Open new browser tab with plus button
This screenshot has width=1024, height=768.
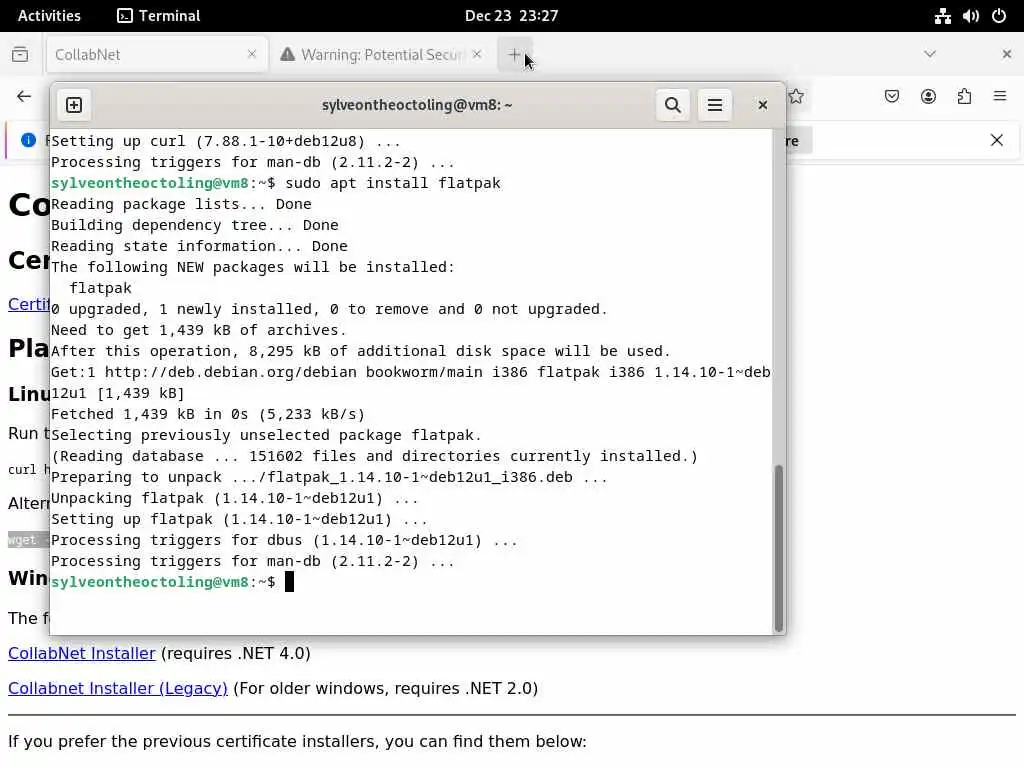[x=515, y=55]
